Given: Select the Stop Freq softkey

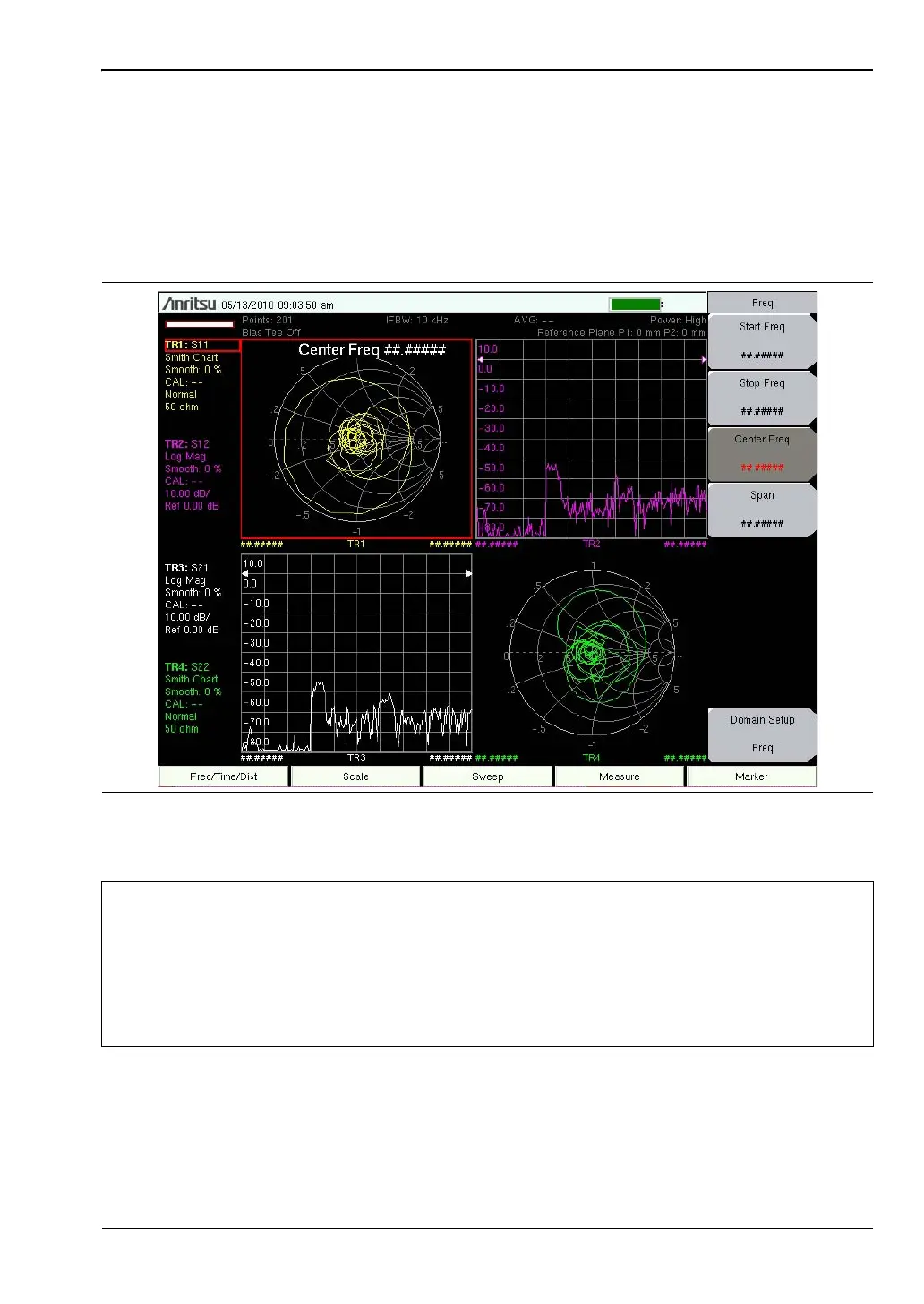Looking at the screenshot, I should (762, 398).
